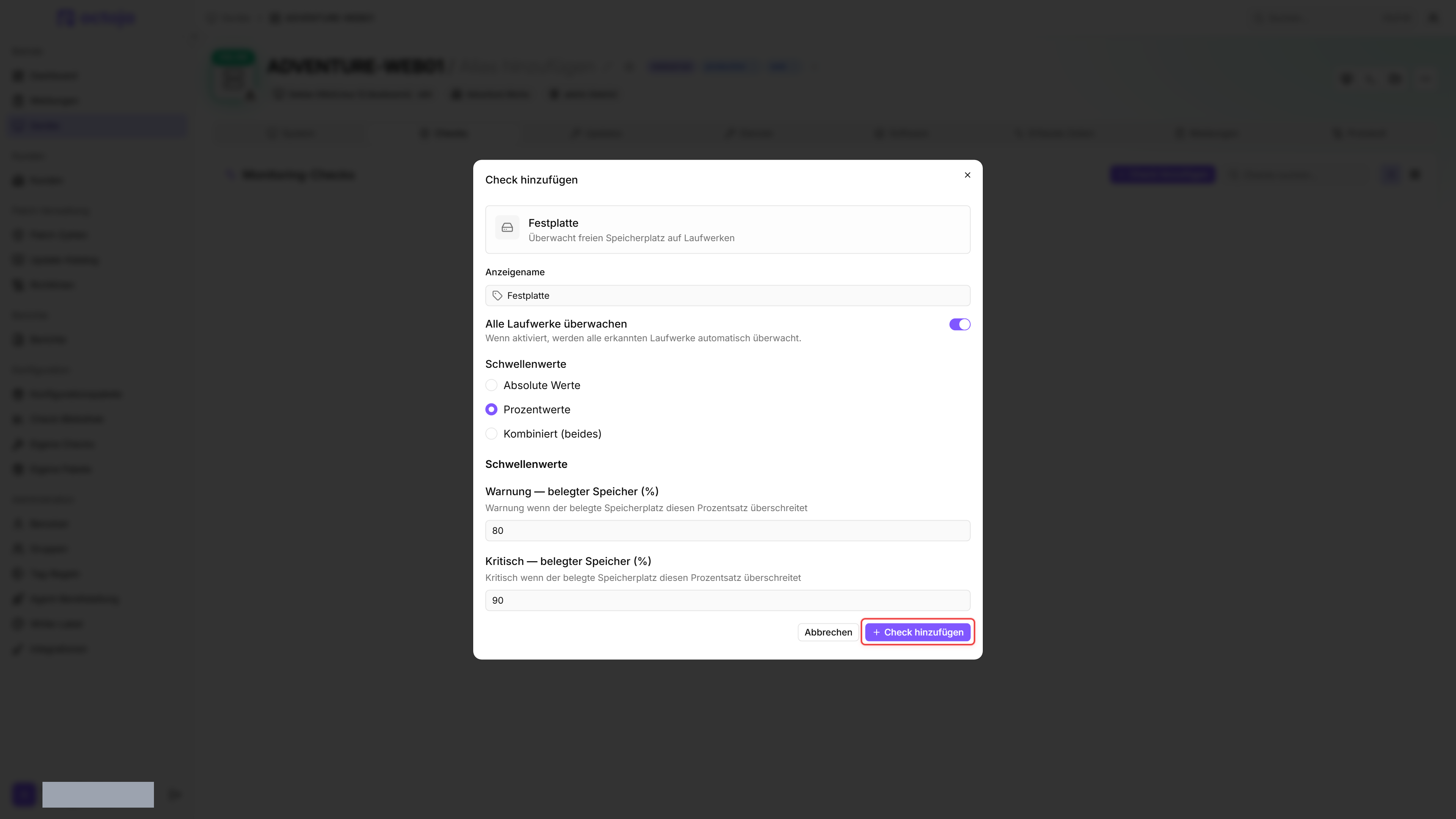1456x819 pixels.
Task: Close the Check hinzufügen dialog
Action: tap(967, 175)
